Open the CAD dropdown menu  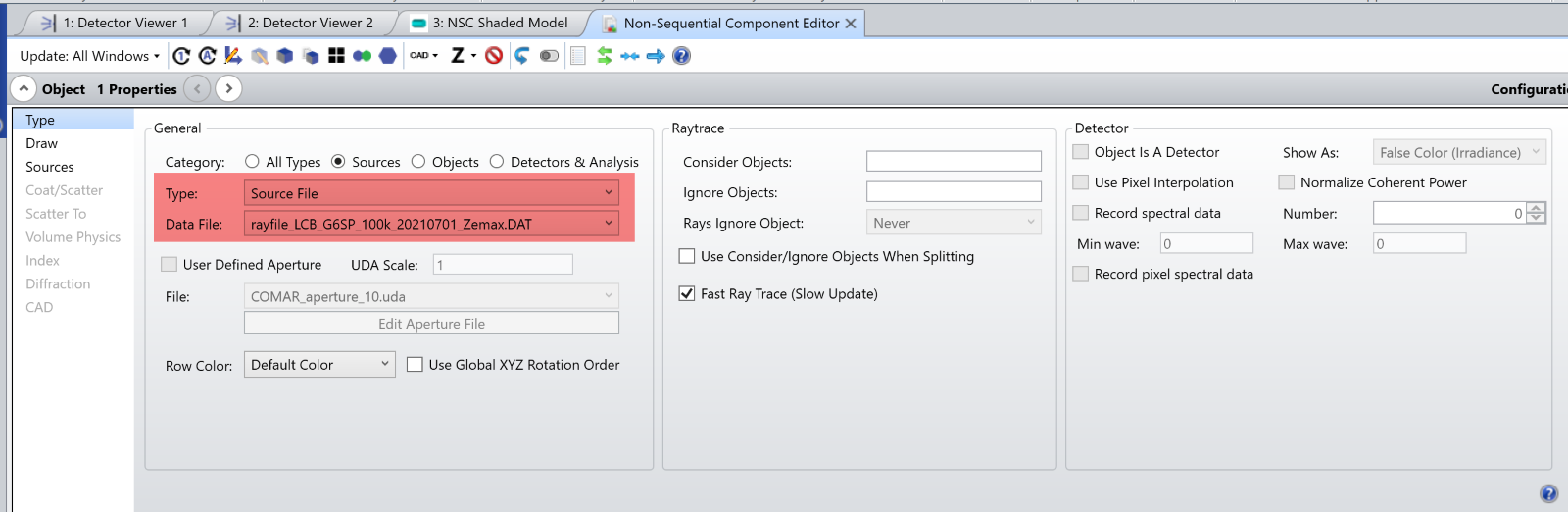point(424,56)
